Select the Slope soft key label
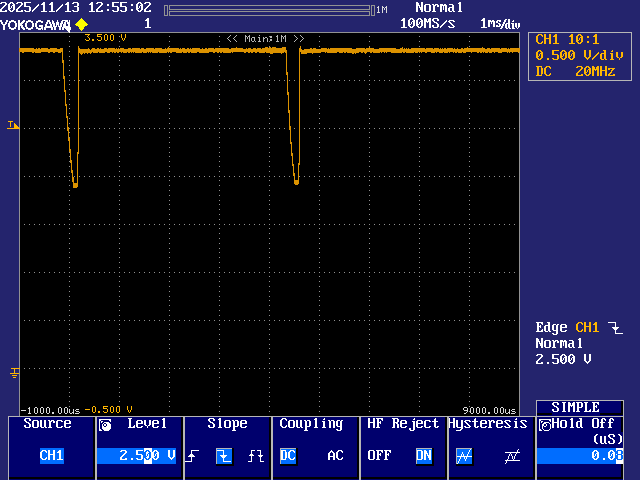 pyautogui.click(x=227, y=424)
